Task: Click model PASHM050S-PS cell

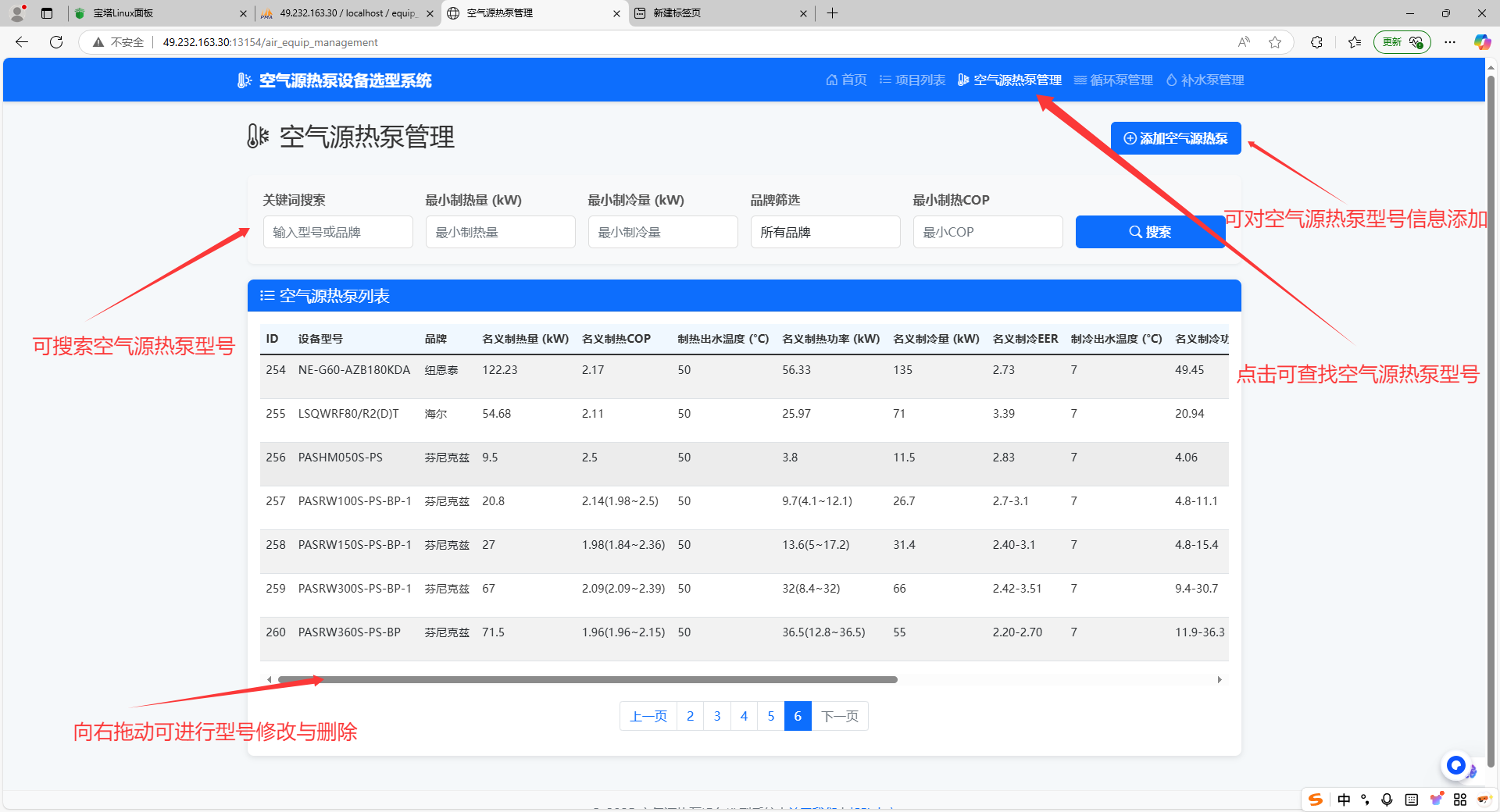Action: click(x=341, y=458)
